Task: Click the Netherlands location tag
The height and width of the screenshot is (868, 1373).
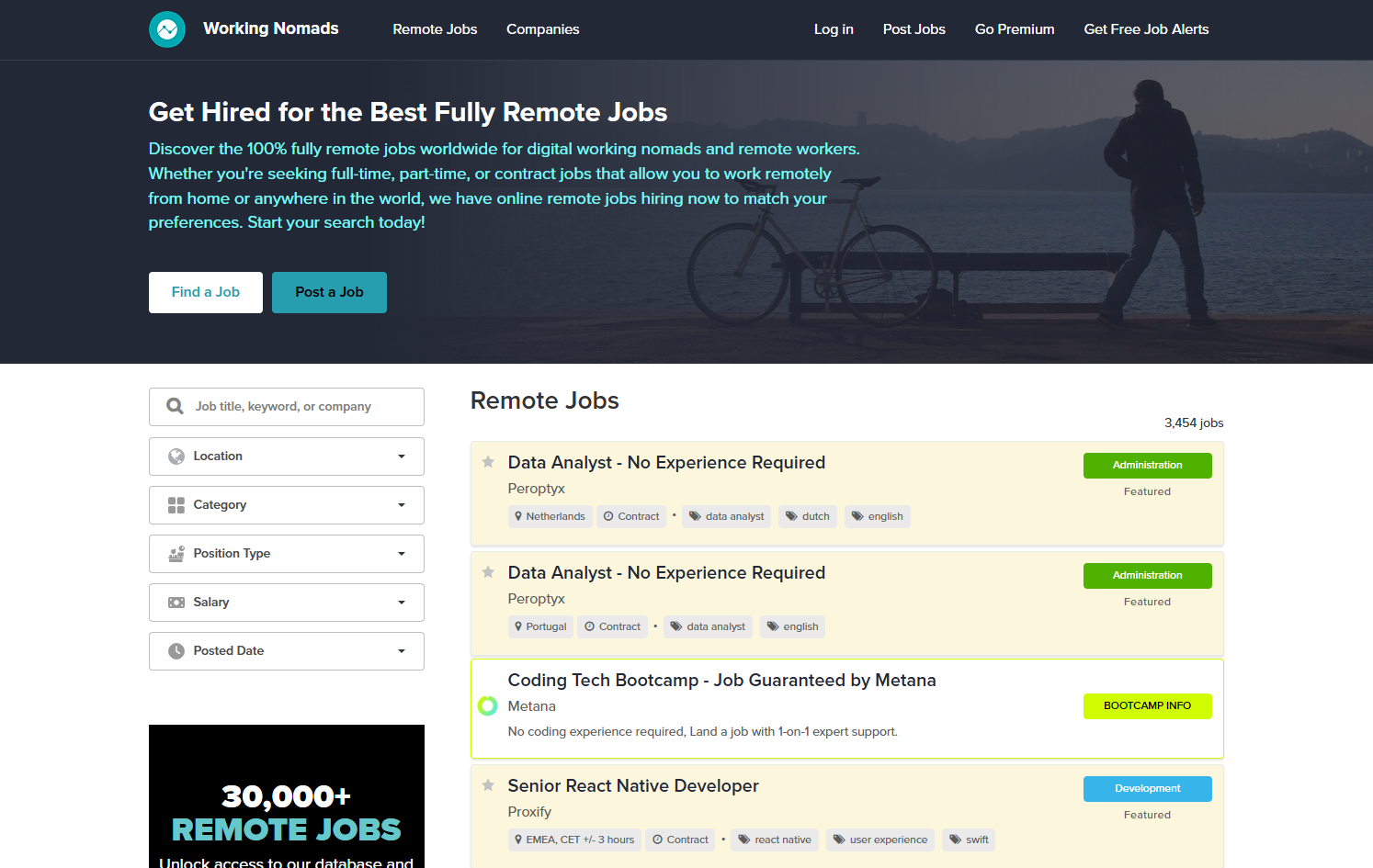Action: click(x=550, y=516)
